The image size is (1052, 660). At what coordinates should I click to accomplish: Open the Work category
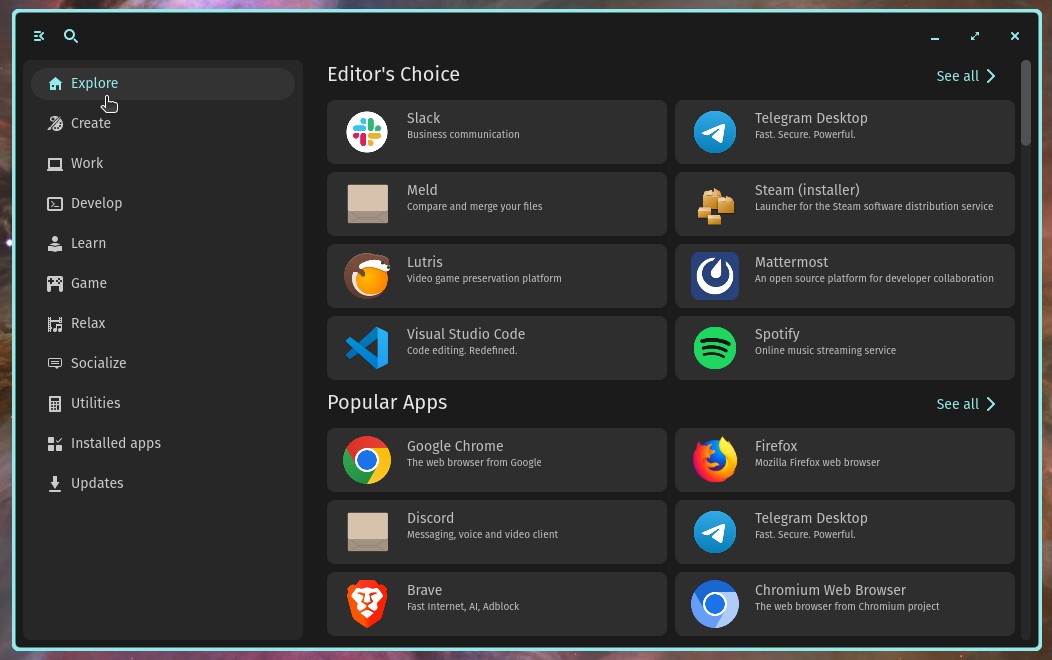163,164
